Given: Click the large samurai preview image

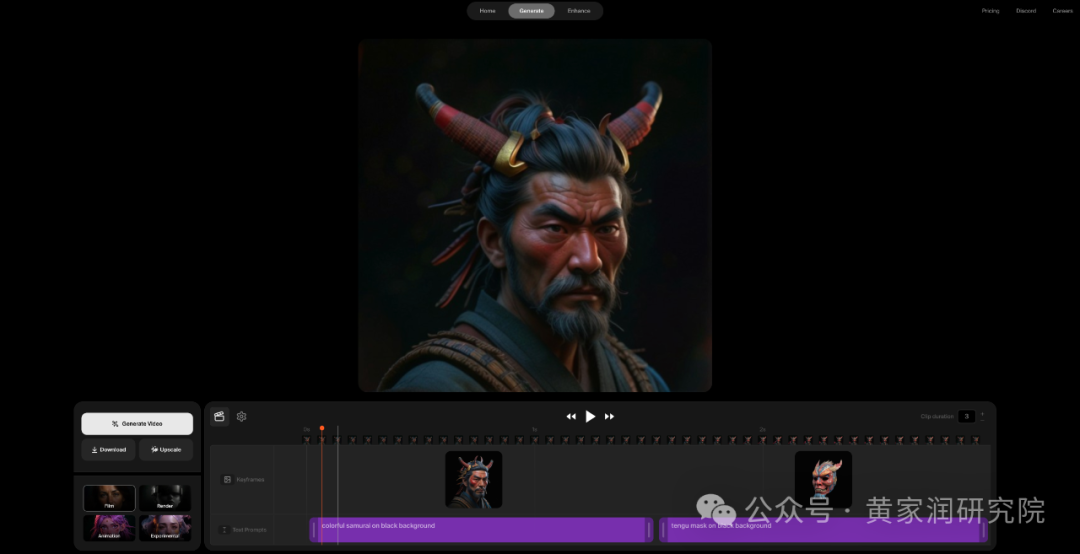Looking at the screenshot, I should [534, 216].
